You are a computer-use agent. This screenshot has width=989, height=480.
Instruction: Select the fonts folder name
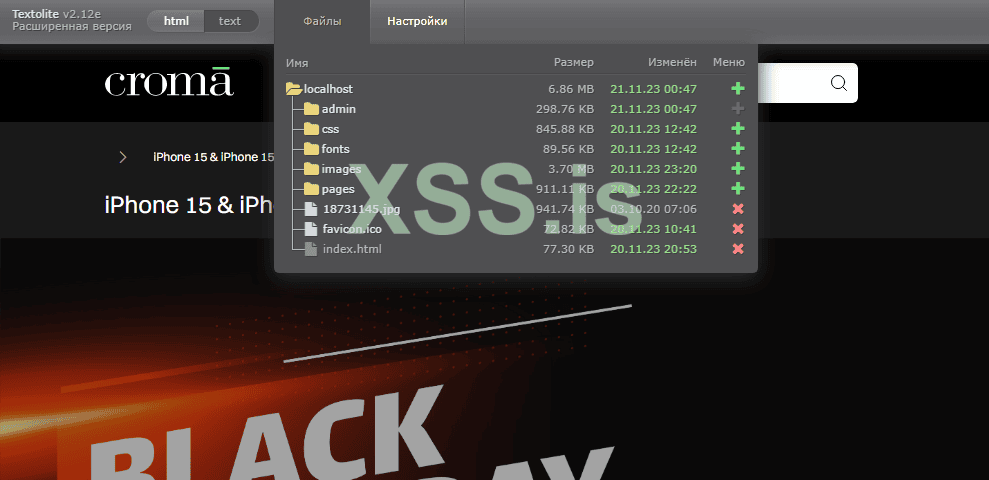[x=336, y=149]
